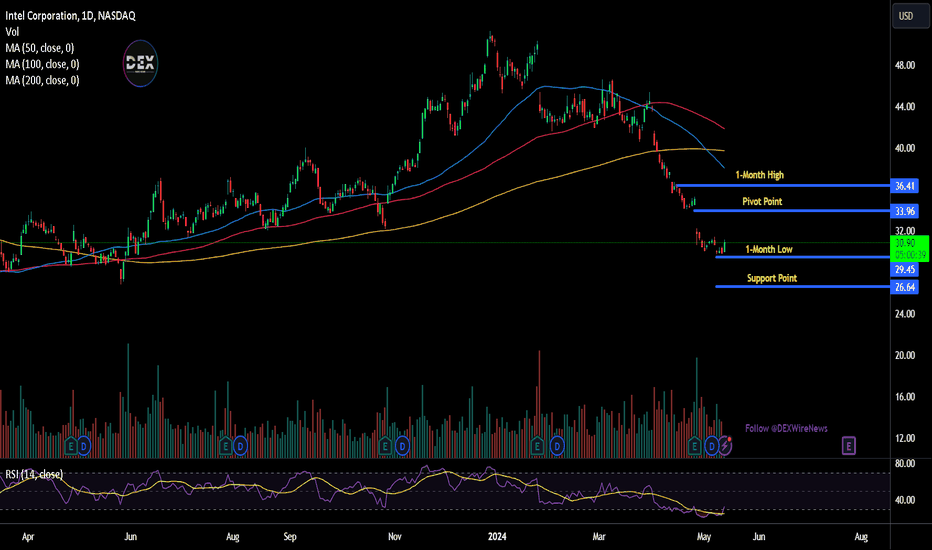Click the dividend D marker near May 2023

pyautogui.click(x=84, y=445)
